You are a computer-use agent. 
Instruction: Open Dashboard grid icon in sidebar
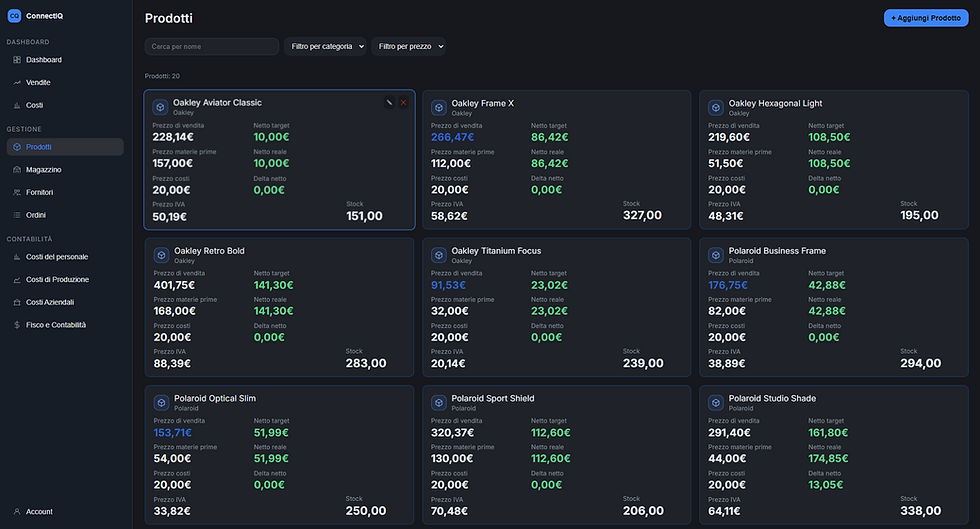(x=17, y=60)
